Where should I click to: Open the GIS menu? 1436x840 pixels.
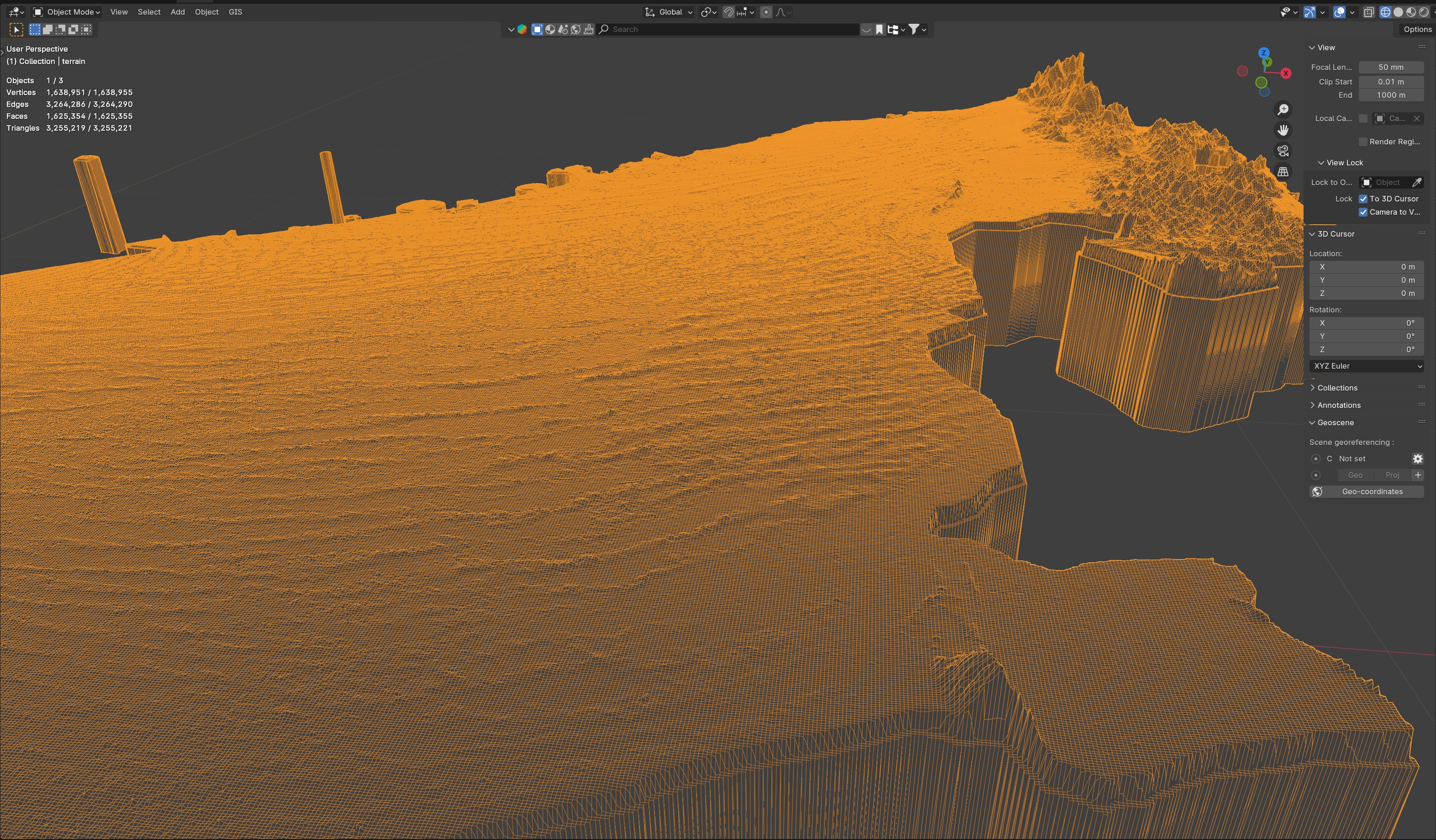coord(235,12)
